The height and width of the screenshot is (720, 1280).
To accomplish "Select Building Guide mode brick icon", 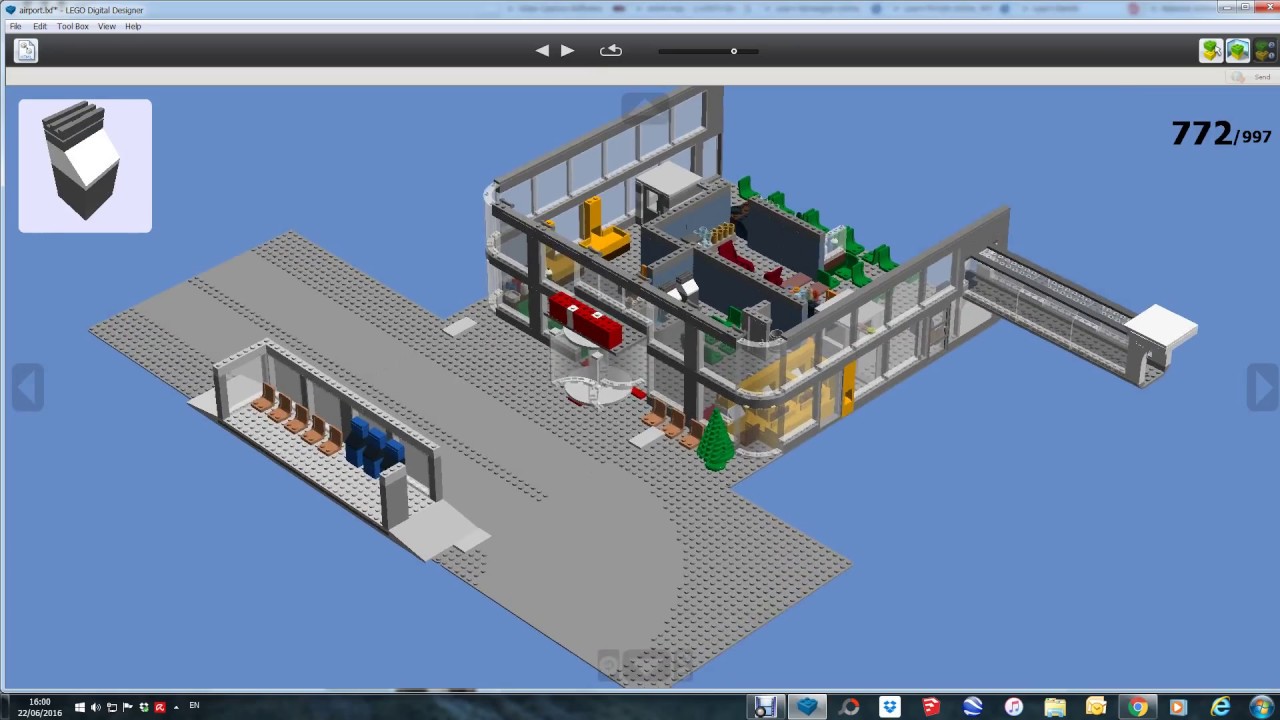I will coord(1265,50).
